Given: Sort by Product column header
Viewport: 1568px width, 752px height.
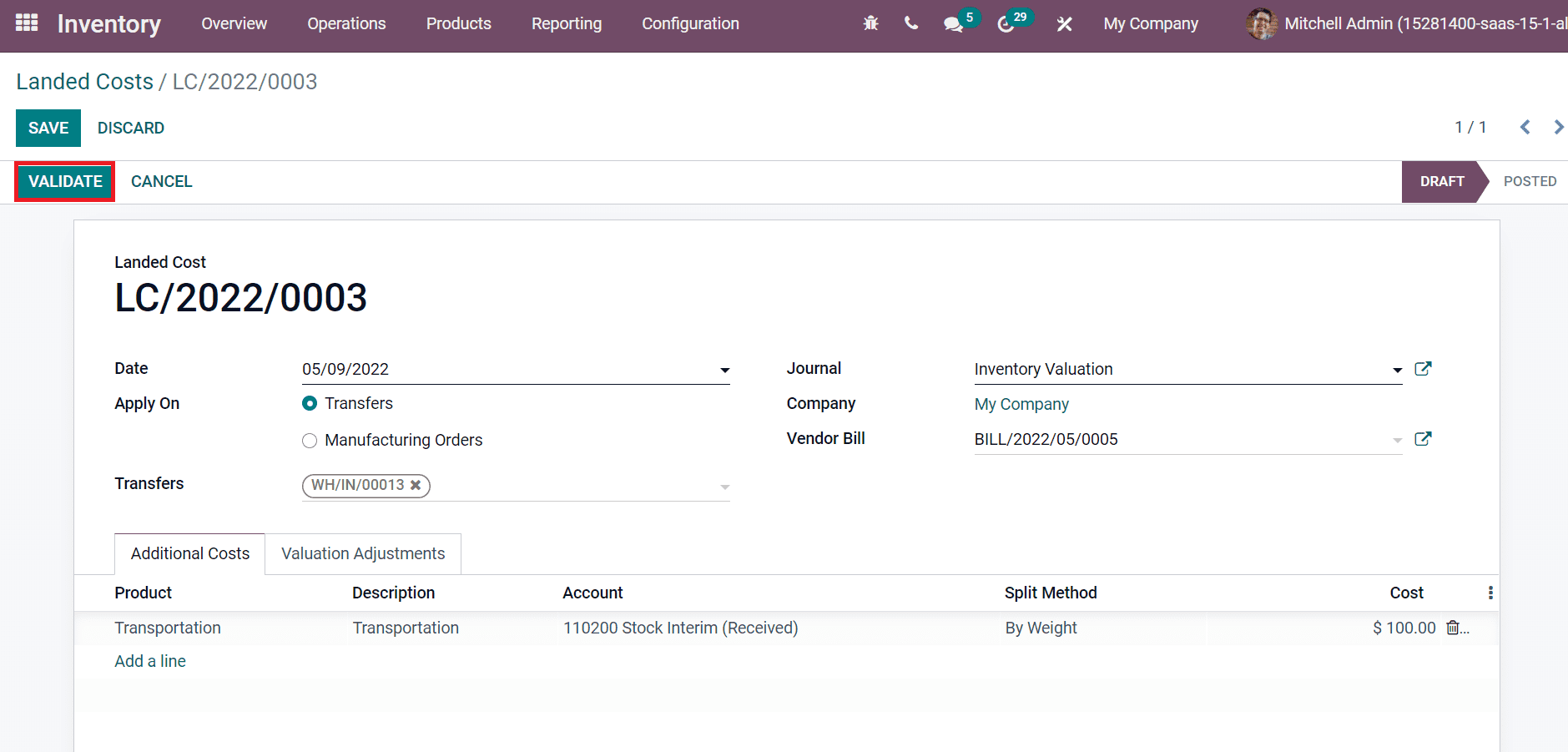Looking at the screenshot, I should click(144, 593).
